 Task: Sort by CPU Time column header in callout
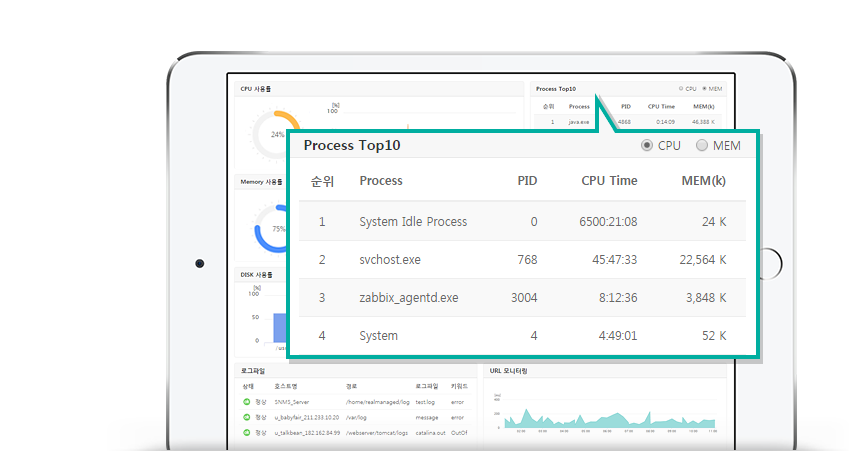coord(609,181)
